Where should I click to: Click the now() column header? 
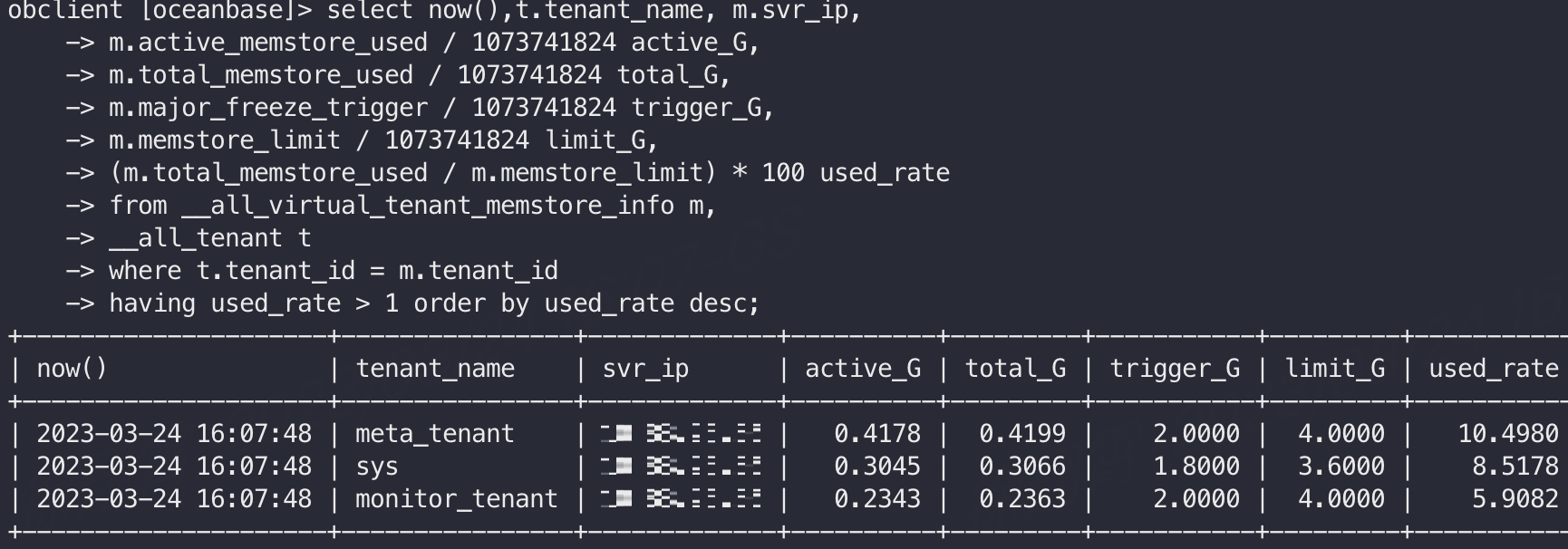72,369
